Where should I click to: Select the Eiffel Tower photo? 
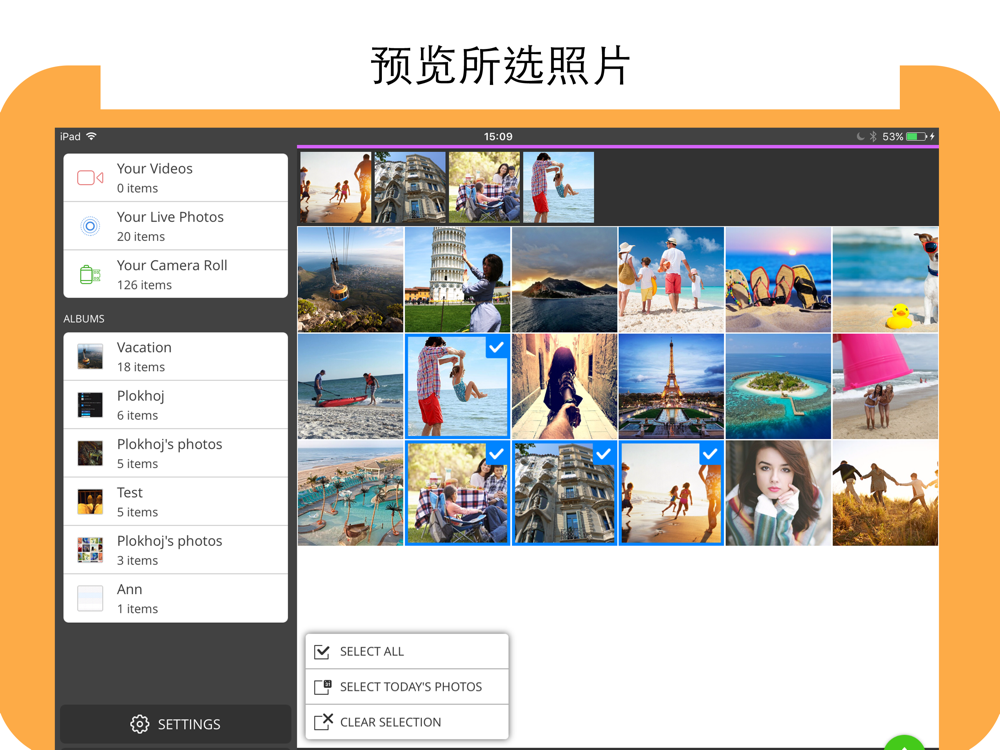coord(671,386)
